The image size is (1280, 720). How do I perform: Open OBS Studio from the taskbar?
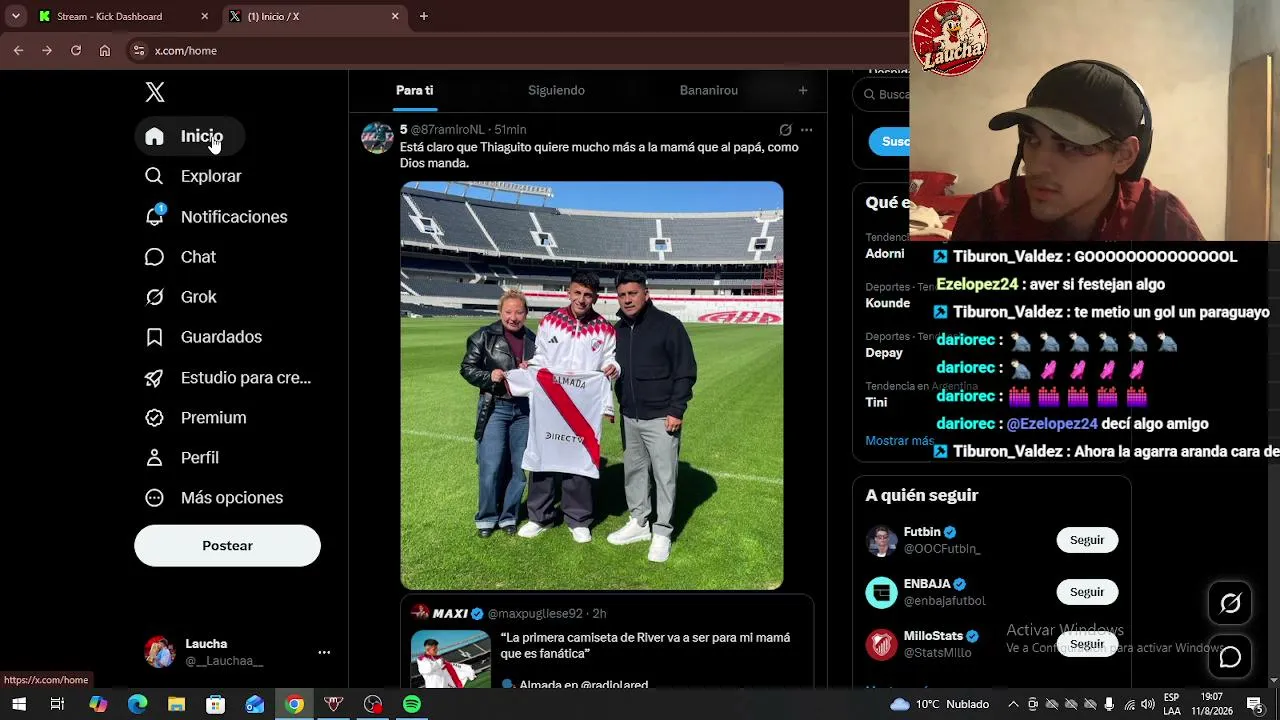click(373, 704)
